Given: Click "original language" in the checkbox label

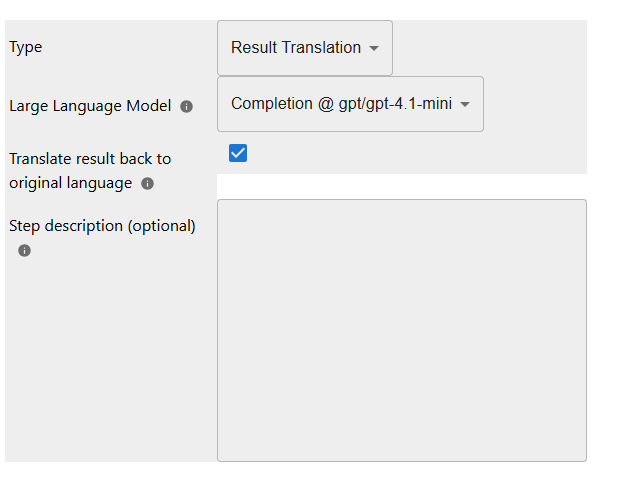Looking at the screenshot, I should (70, 184).
